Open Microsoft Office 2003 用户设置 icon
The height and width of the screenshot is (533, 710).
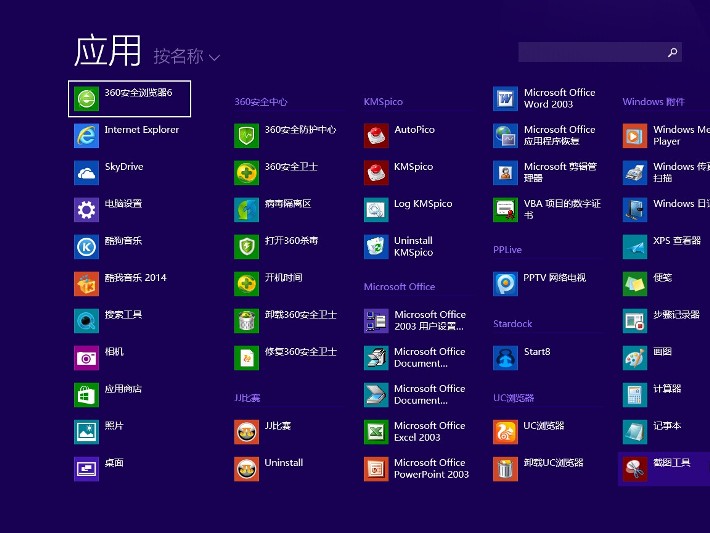pos(376,321)
